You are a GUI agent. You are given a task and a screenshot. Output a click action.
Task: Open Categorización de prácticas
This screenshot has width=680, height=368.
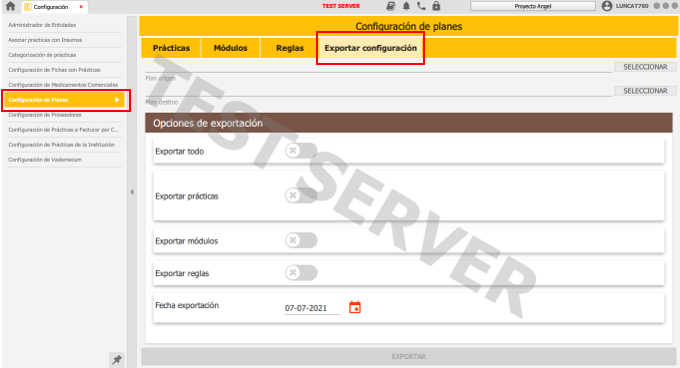point(64,55)
